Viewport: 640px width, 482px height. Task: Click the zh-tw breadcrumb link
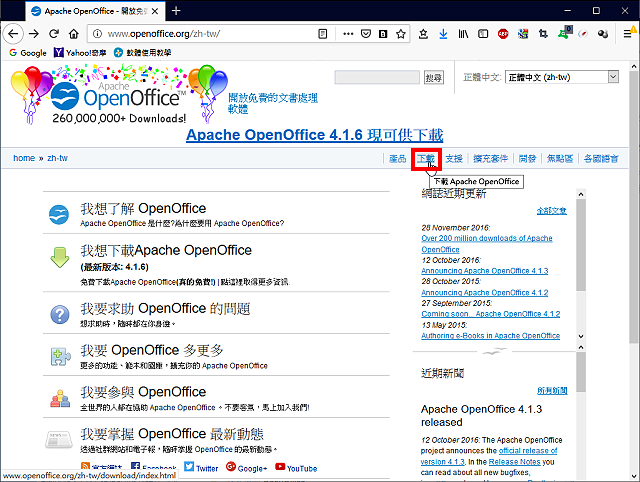57,158
